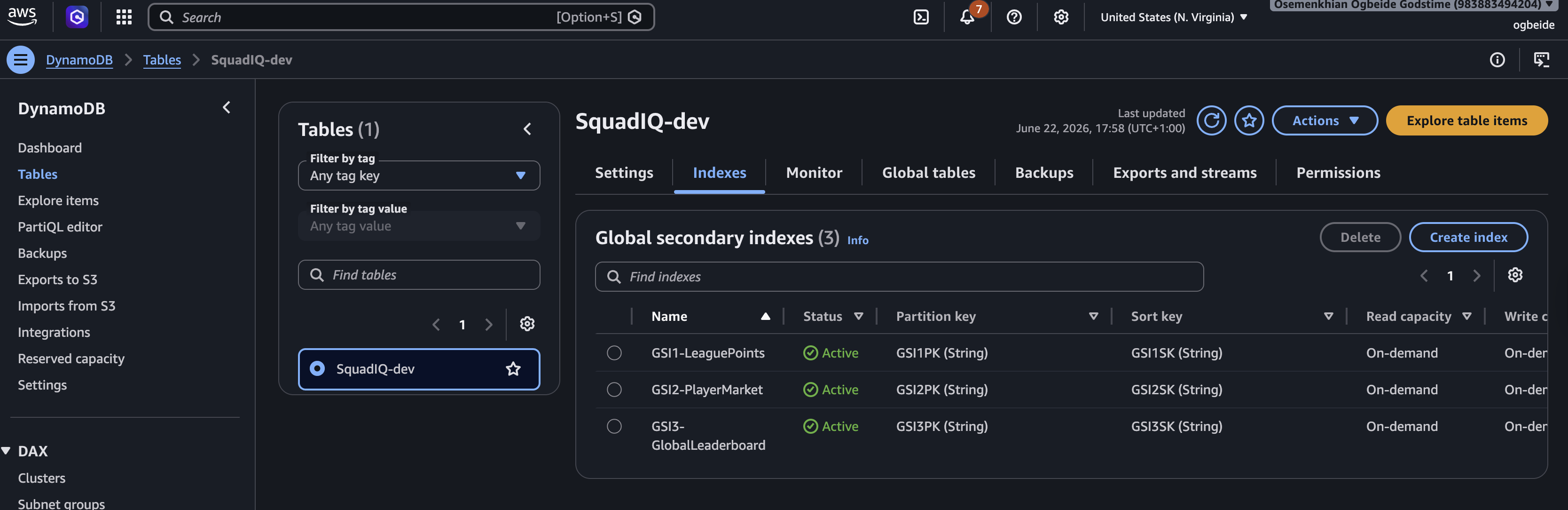The width and height of the screenshot is (1568, 510).
Task: Go to next page of indexes
Action: [x=1476, y=275]
